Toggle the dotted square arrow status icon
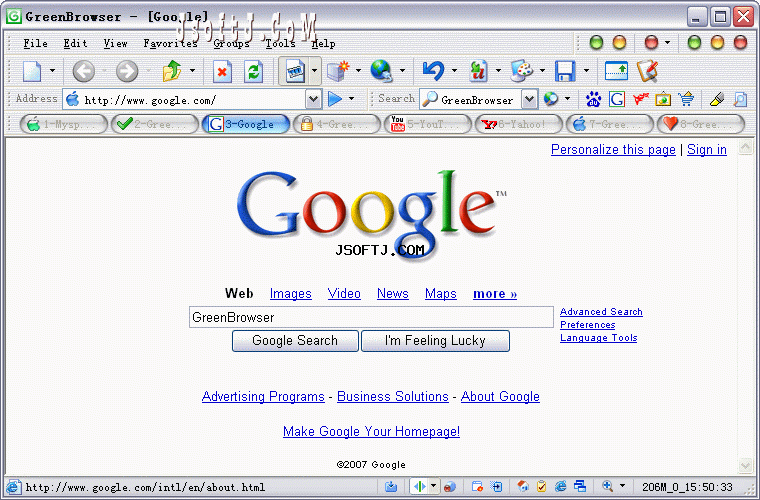Image resolution: width=760 pixels, height=500 pixels. [x=496, y=486]
